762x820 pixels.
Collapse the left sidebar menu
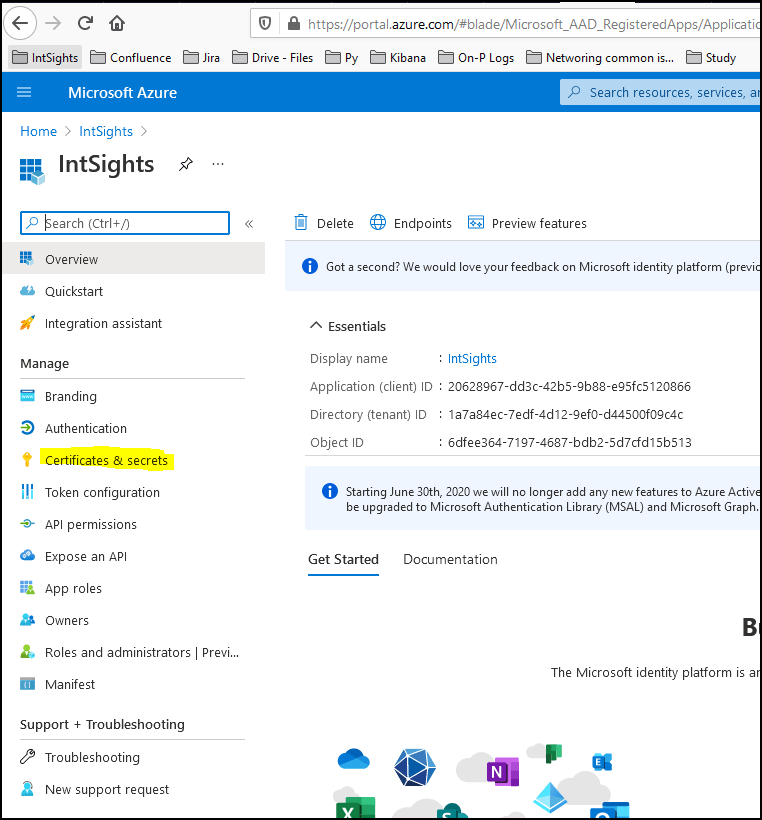(249, 223)
